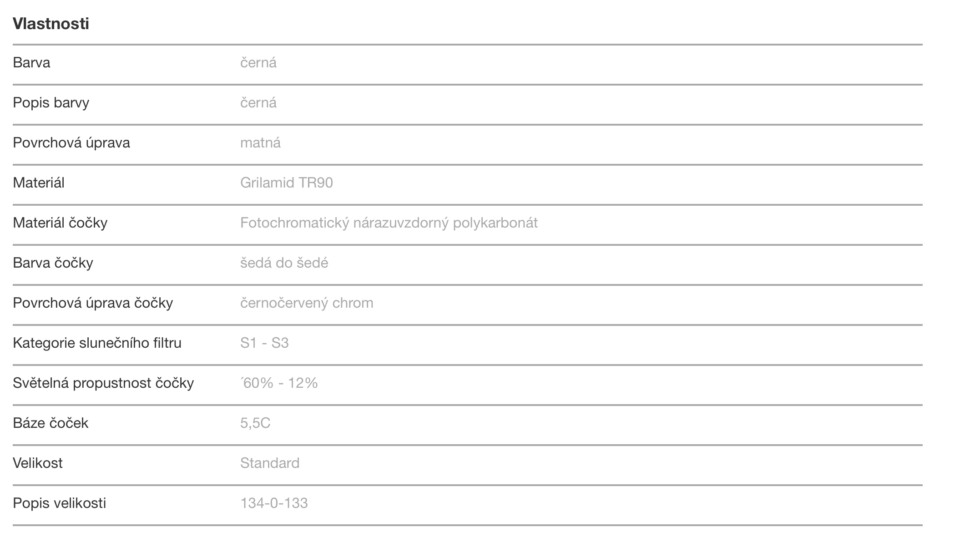Click the černočervený chrom value
The width and height of the screenshot is (970, 558).
[306, 303]
